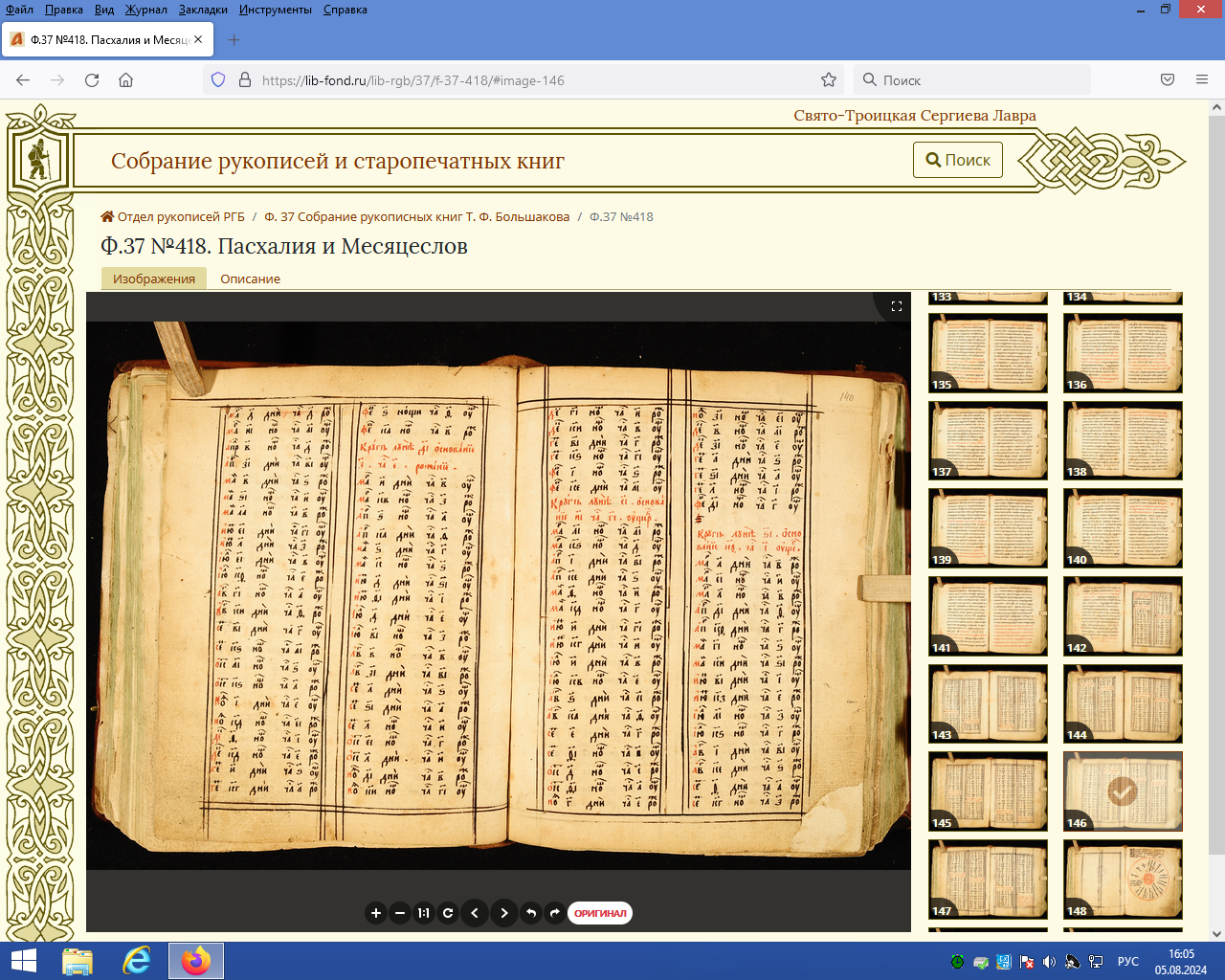Open Ф. 37 Собрание Большакова breadcrumb
Viewport: 1225px width, 980px height.
pyautogui.click(x=416, y=216)
